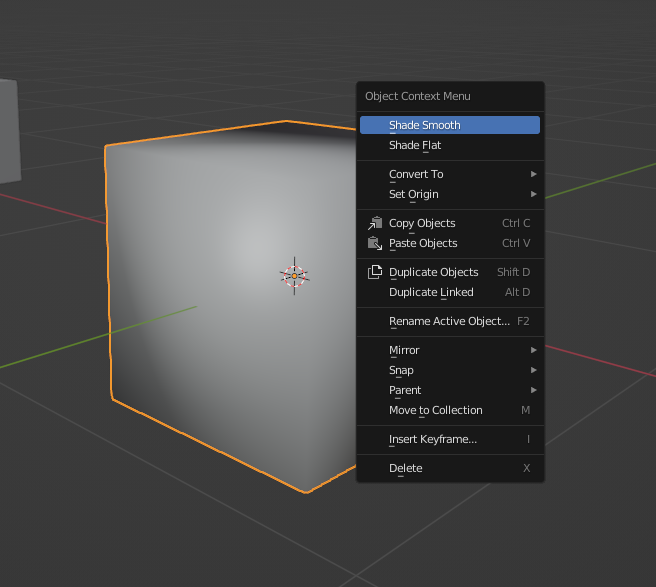Click Object Context Menu title text
This screenshot has height=587, width=656.
tap(418, 96)
